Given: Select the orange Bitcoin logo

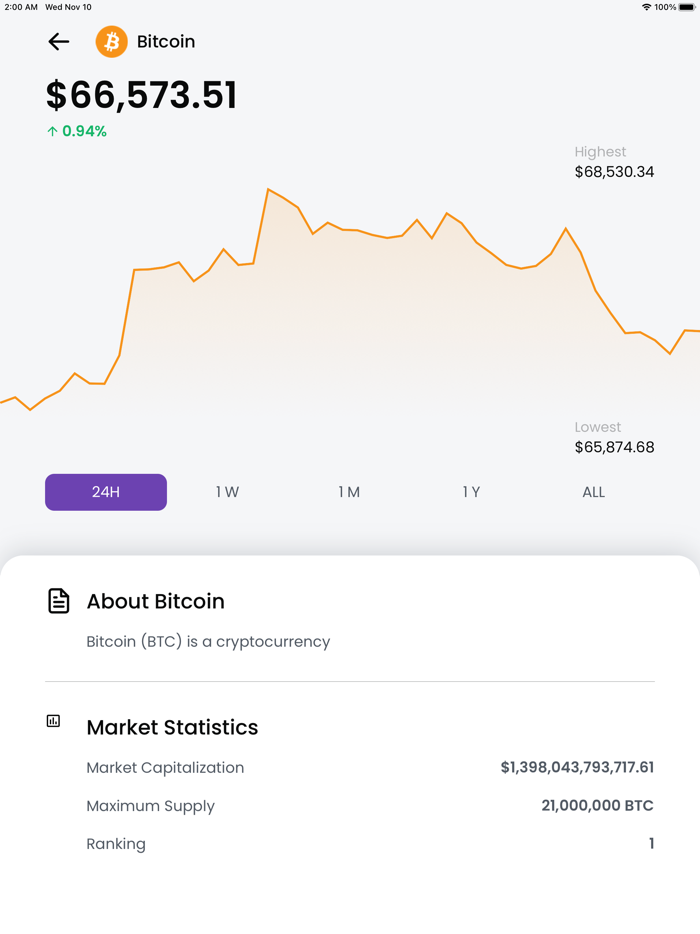Looking at the screenshot, I should tap(111, 42).
